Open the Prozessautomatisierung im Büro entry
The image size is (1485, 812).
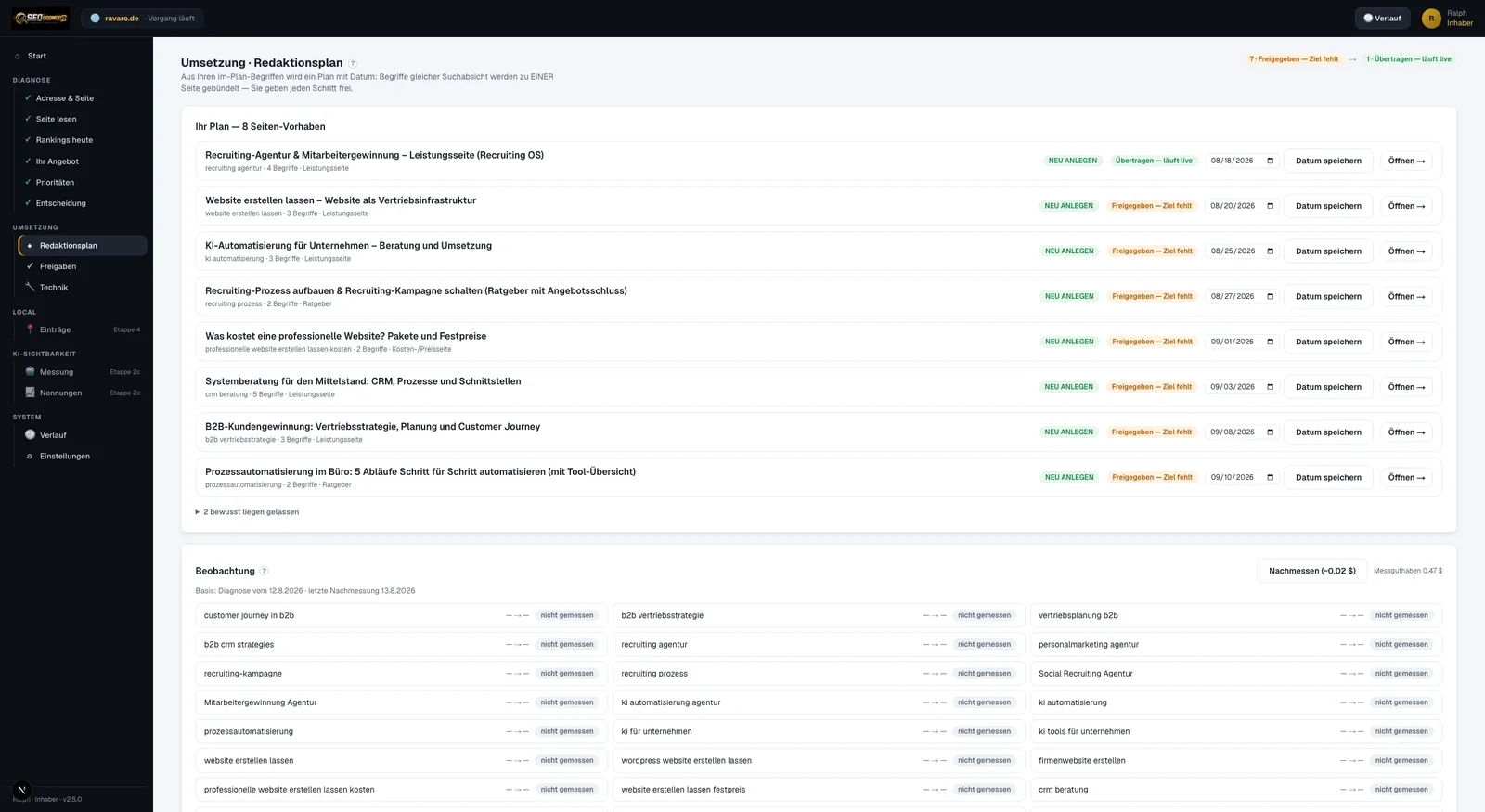[x=1406, y=477]
